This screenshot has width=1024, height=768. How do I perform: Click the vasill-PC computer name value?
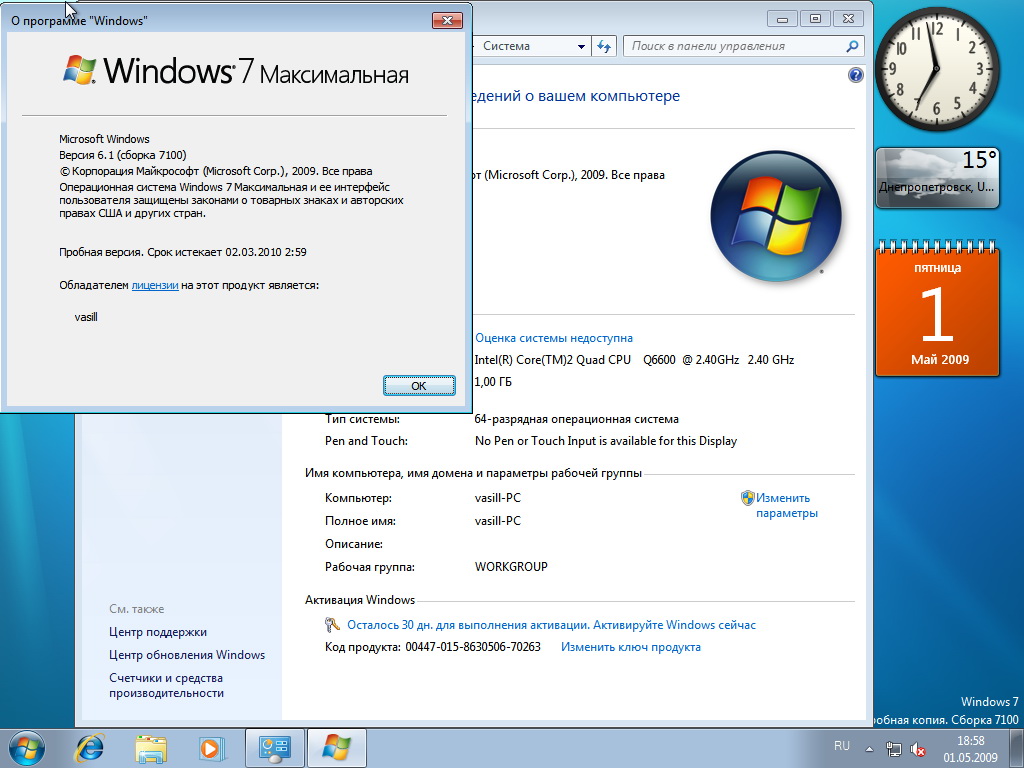498,498
